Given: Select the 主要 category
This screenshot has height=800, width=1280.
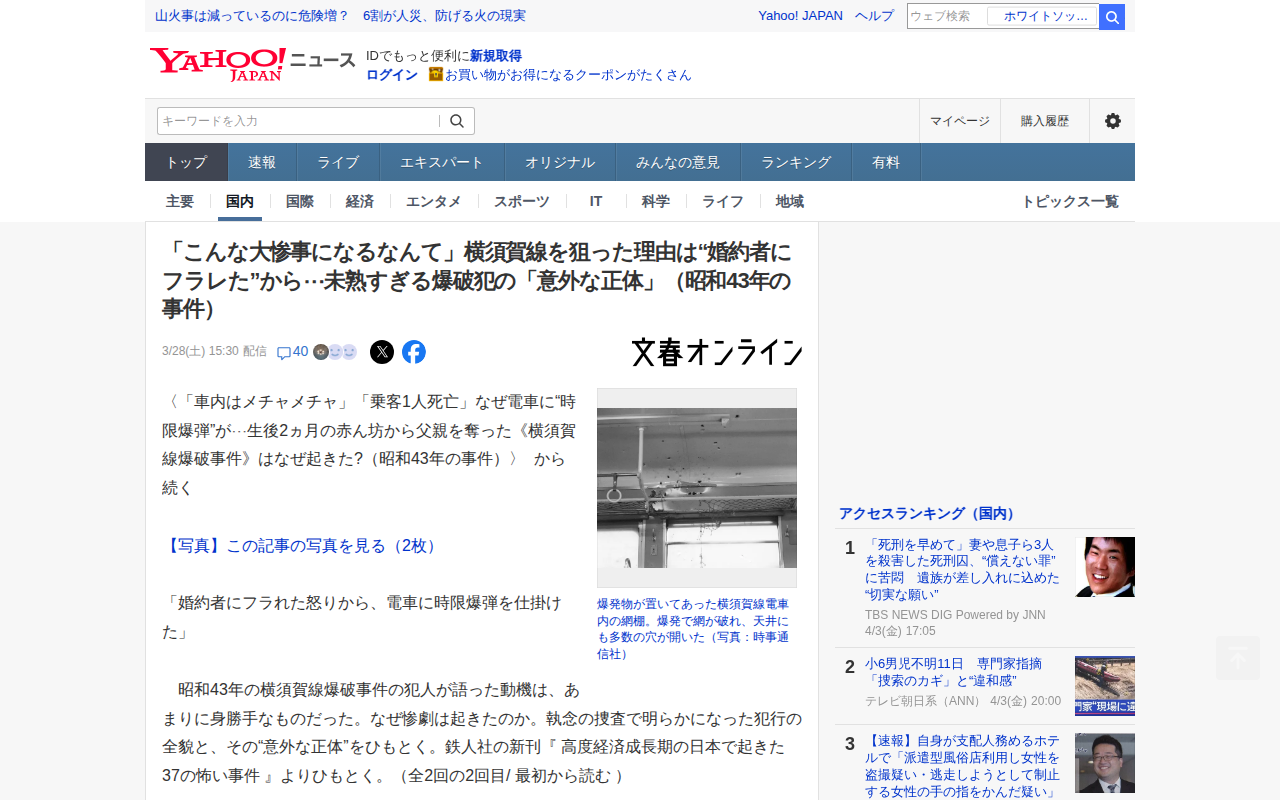Looking at the screenshot, I should (x=180, y=201).
